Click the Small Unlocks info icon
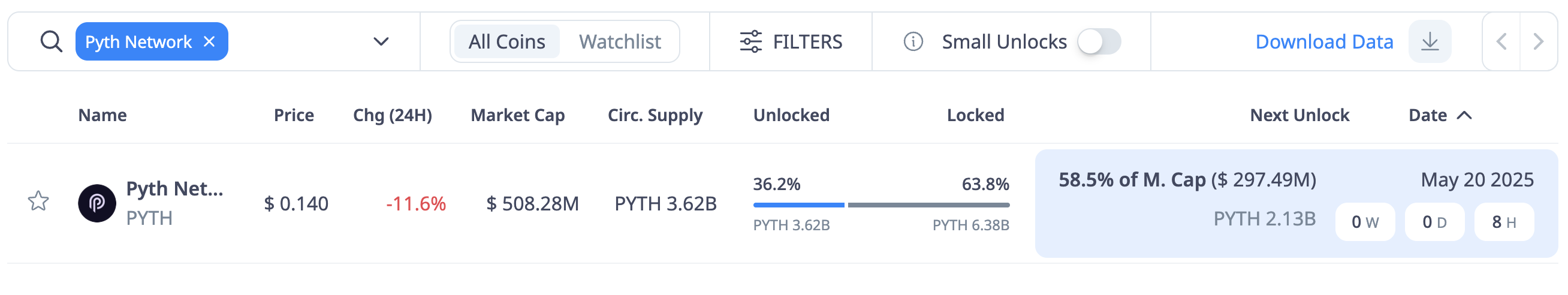This screenshot has width=1568, height=295. pos(913,41)
